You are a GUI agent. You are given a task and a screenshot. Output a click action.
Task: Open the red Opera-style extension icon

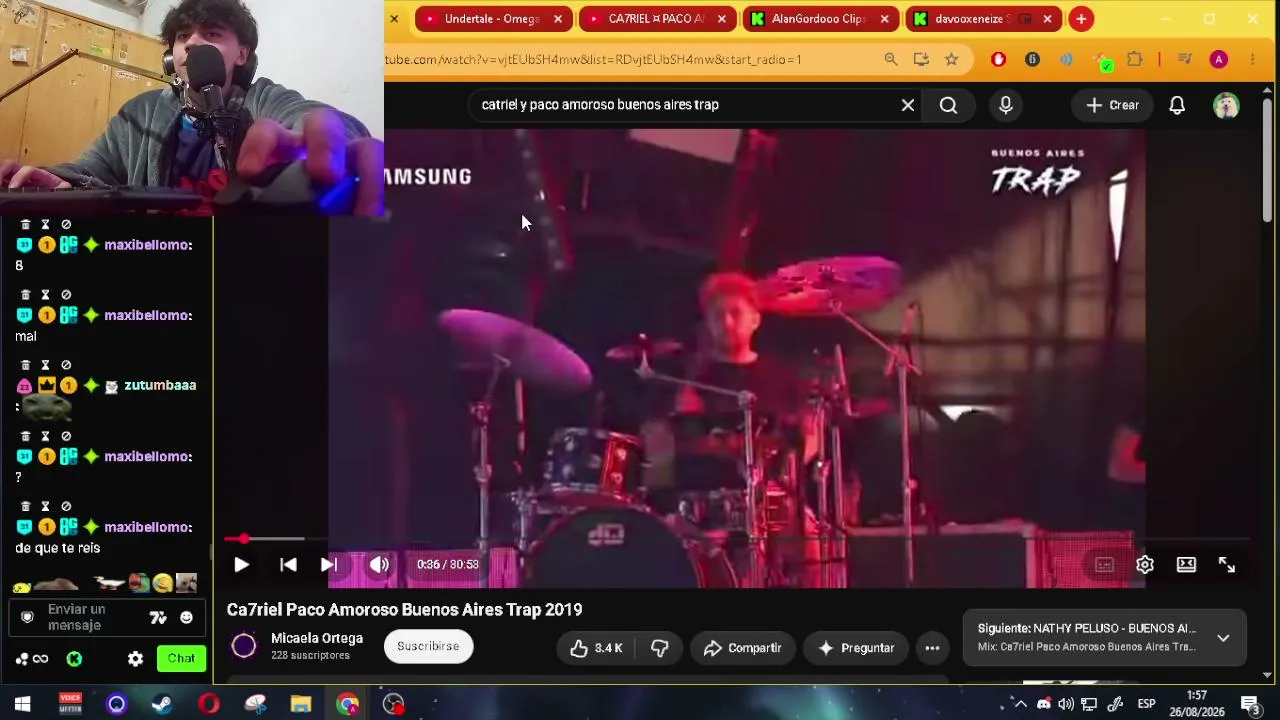pyautogui.click(x=998, y=60)
